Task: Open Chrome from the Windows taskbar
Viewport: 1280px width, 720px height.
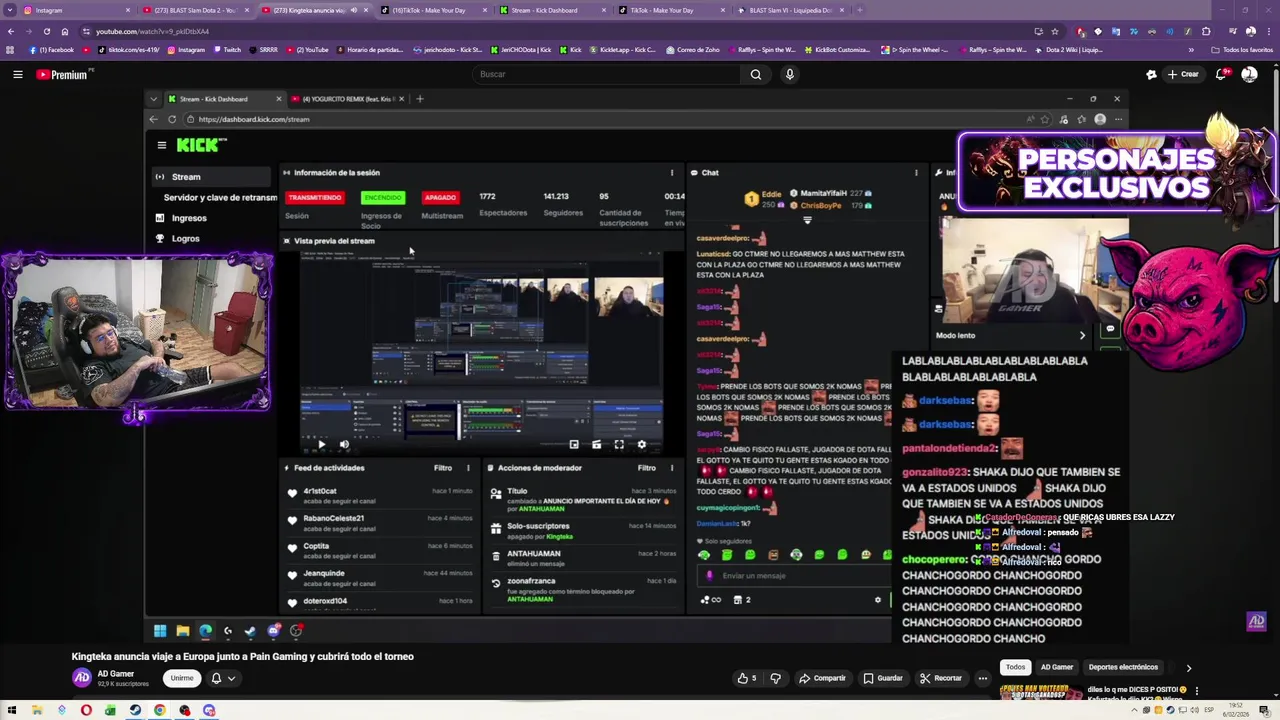Action: 159,711
